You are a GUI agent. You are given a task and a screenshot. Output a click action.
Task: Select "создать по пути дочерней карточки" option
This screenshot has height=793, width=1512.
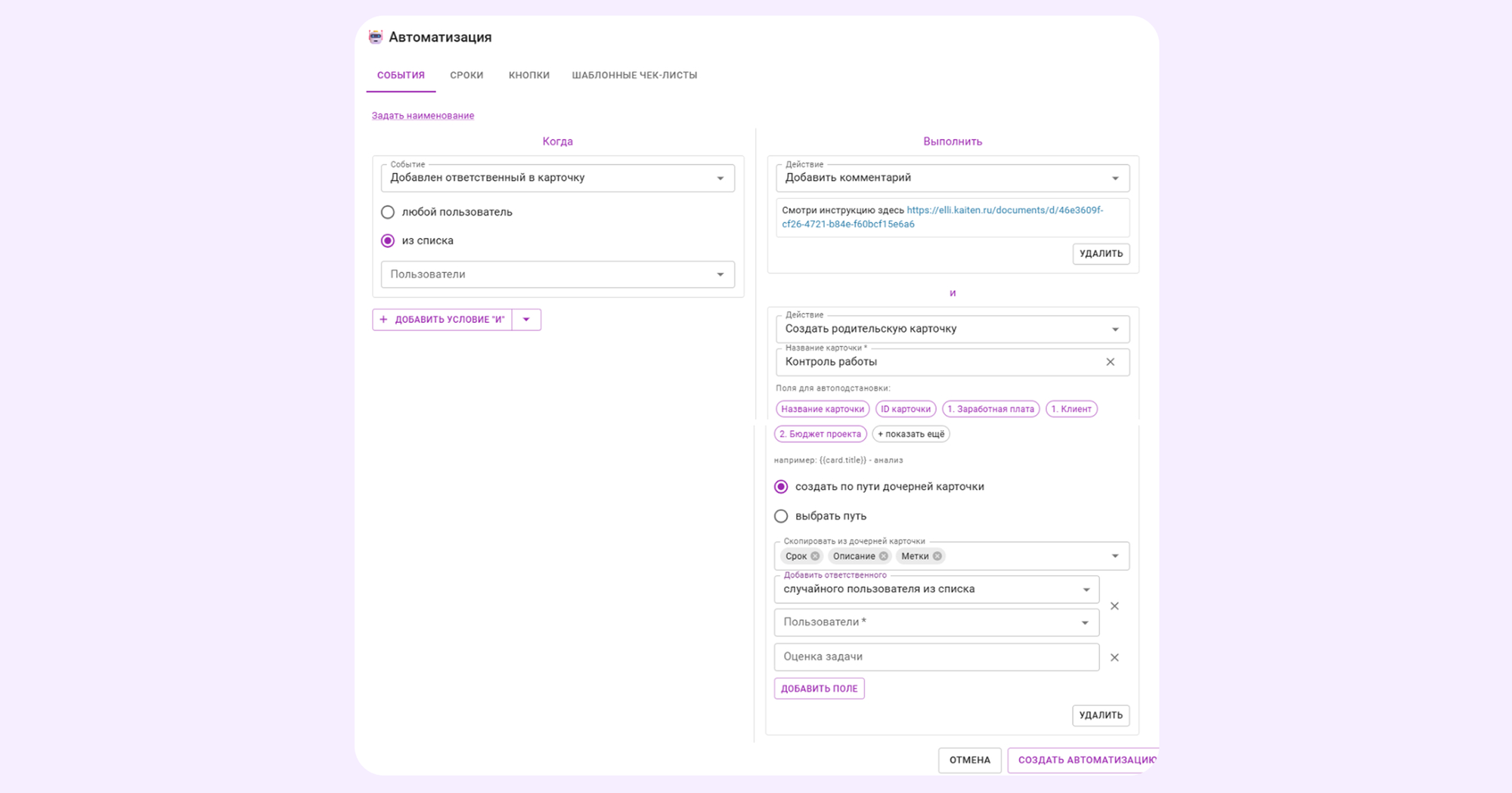point(781,487)
